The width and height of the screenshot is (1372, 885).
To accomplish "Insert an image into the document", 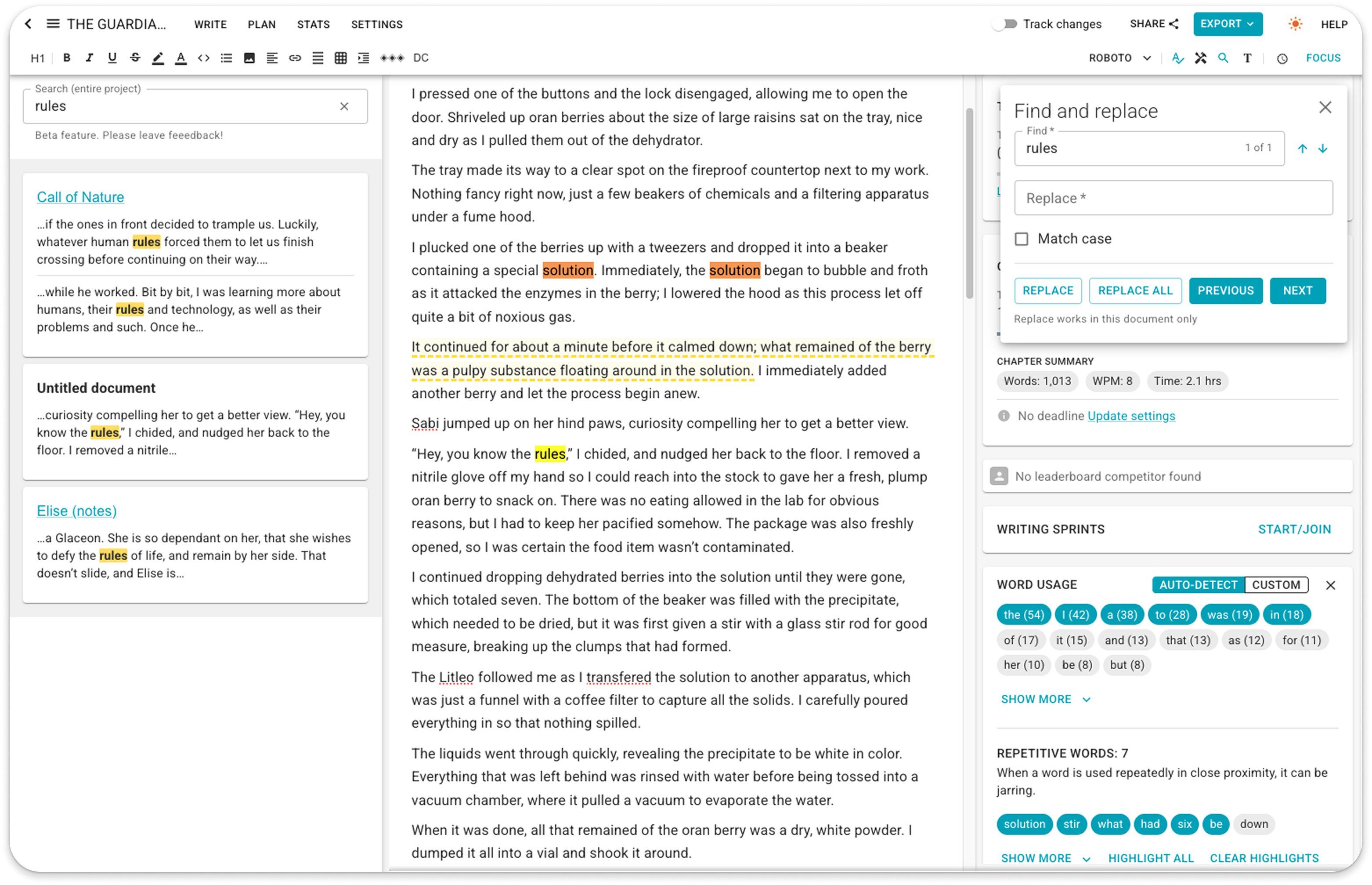I will tap(249, 58).
